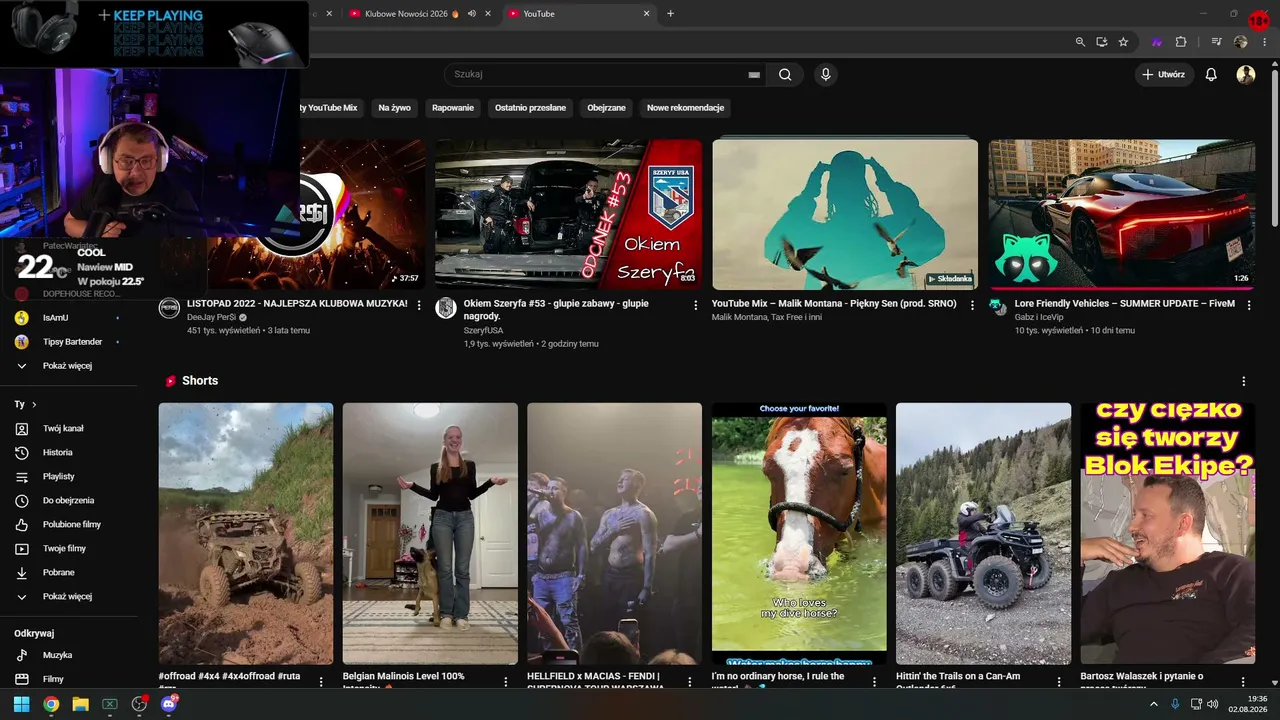Close the YouTube browser tab
This screenshot has height=720, width=1280.
[x=646, y=14]
